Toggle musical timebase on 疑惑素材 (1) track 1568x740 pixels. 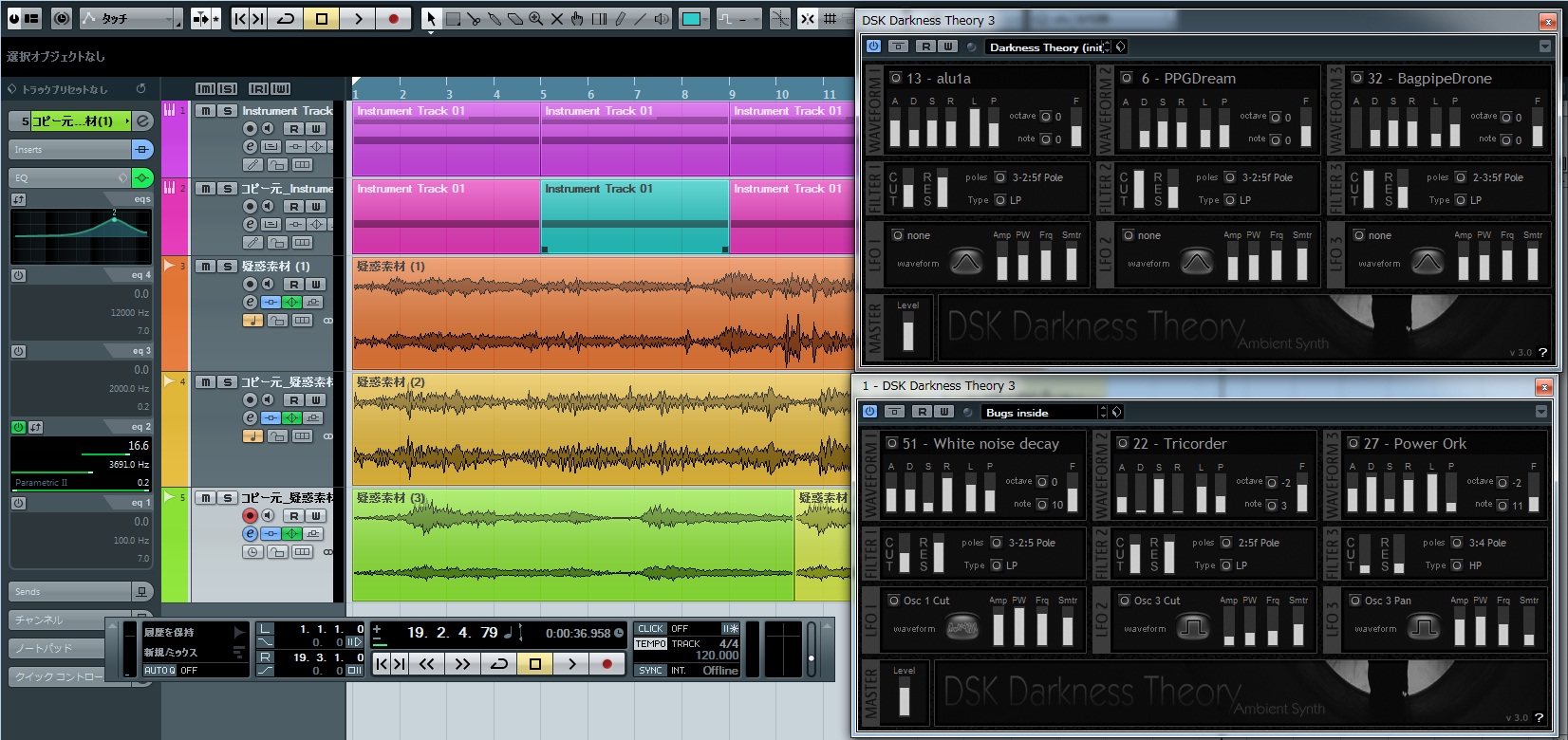(253, 321)
